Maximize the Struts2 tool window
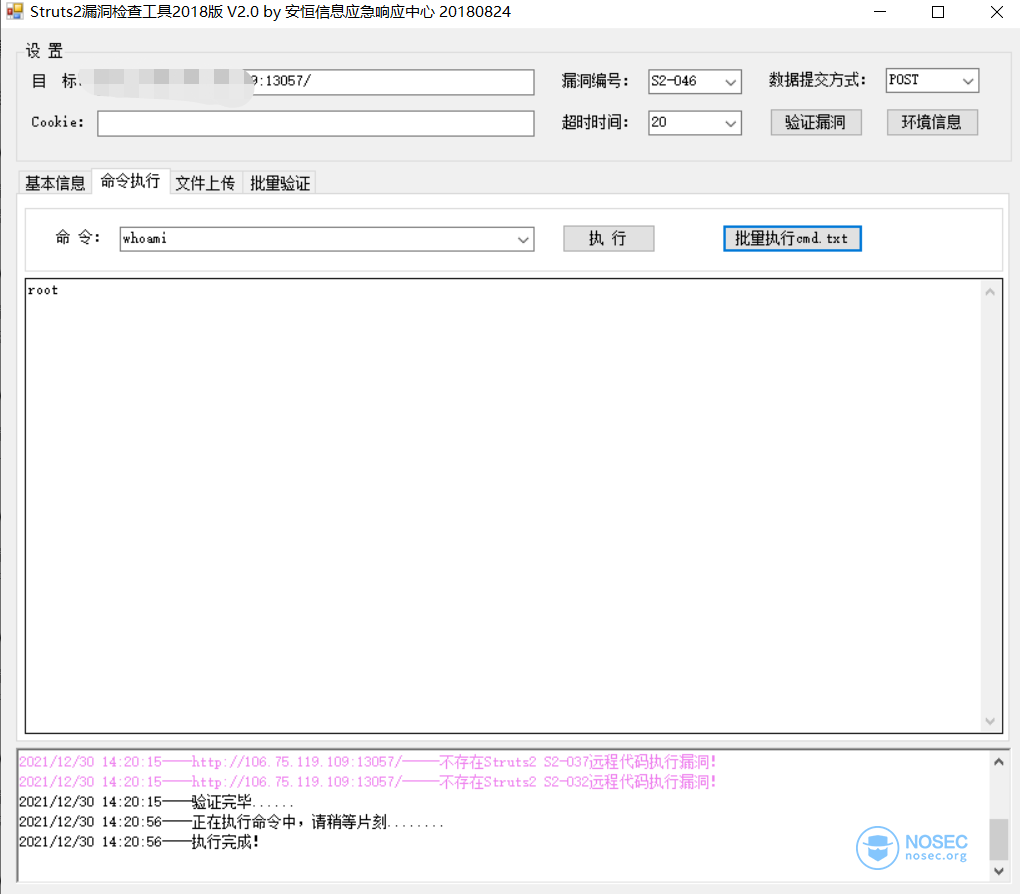Screen dimensions: 1020x894 937,12
